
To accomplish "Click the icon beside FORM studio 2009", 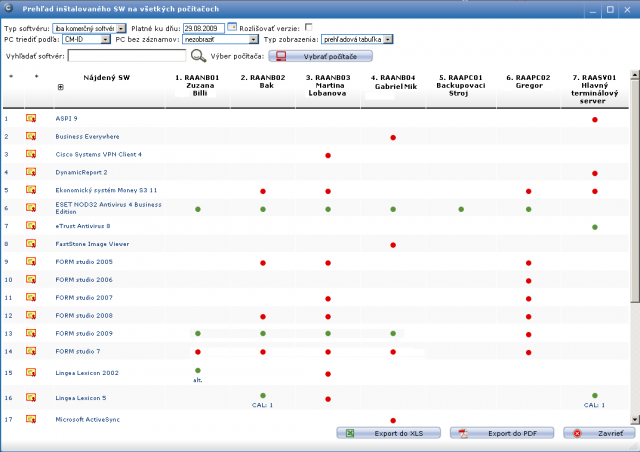I will tap(31, 334).
